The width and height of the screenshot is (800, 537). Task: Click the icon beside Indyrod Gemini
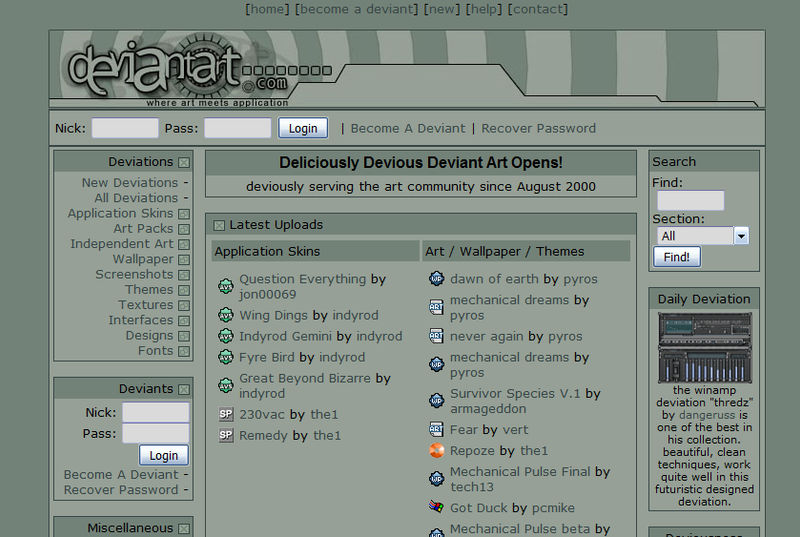(226, 336)
